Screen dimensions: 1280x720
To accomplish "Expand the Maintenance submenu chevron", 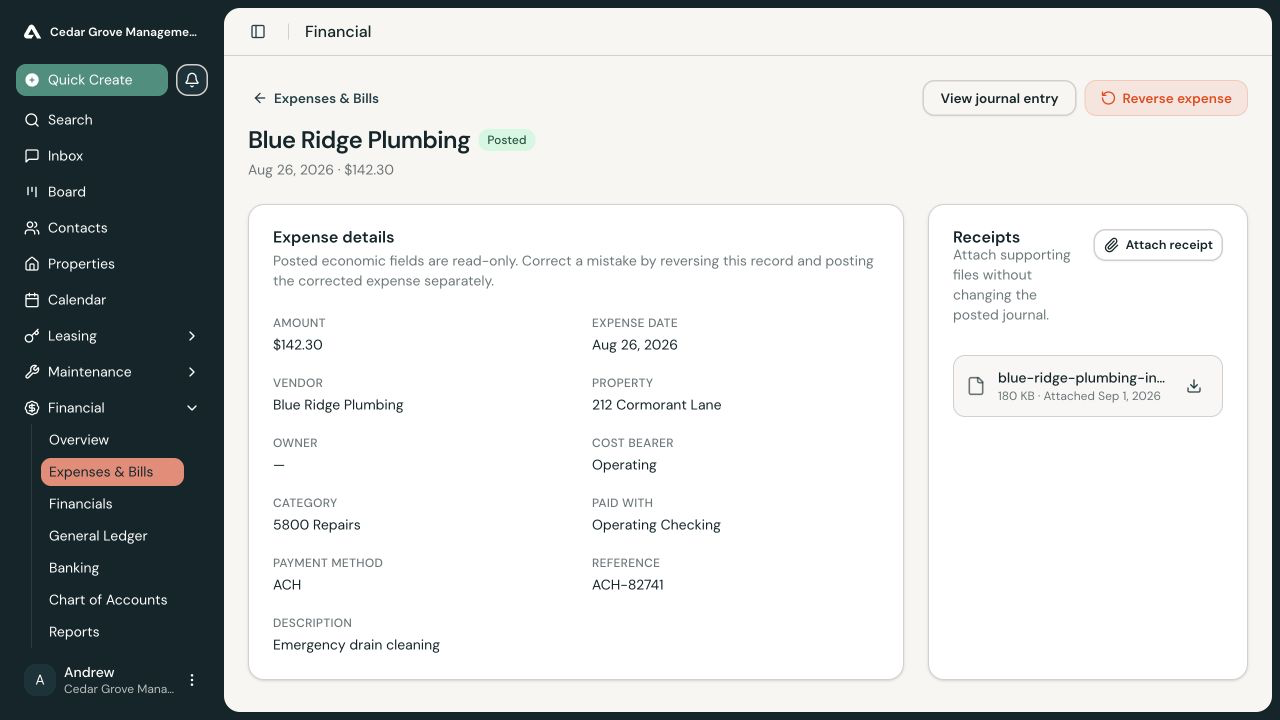I will (192, 372).
